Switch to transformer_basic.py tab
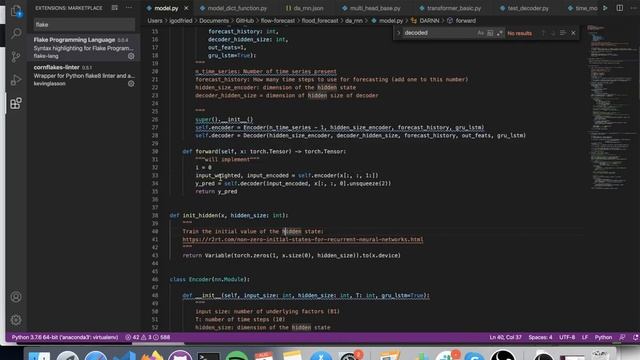The height and width of the screenshot is (360, 640). coord(450,8)
